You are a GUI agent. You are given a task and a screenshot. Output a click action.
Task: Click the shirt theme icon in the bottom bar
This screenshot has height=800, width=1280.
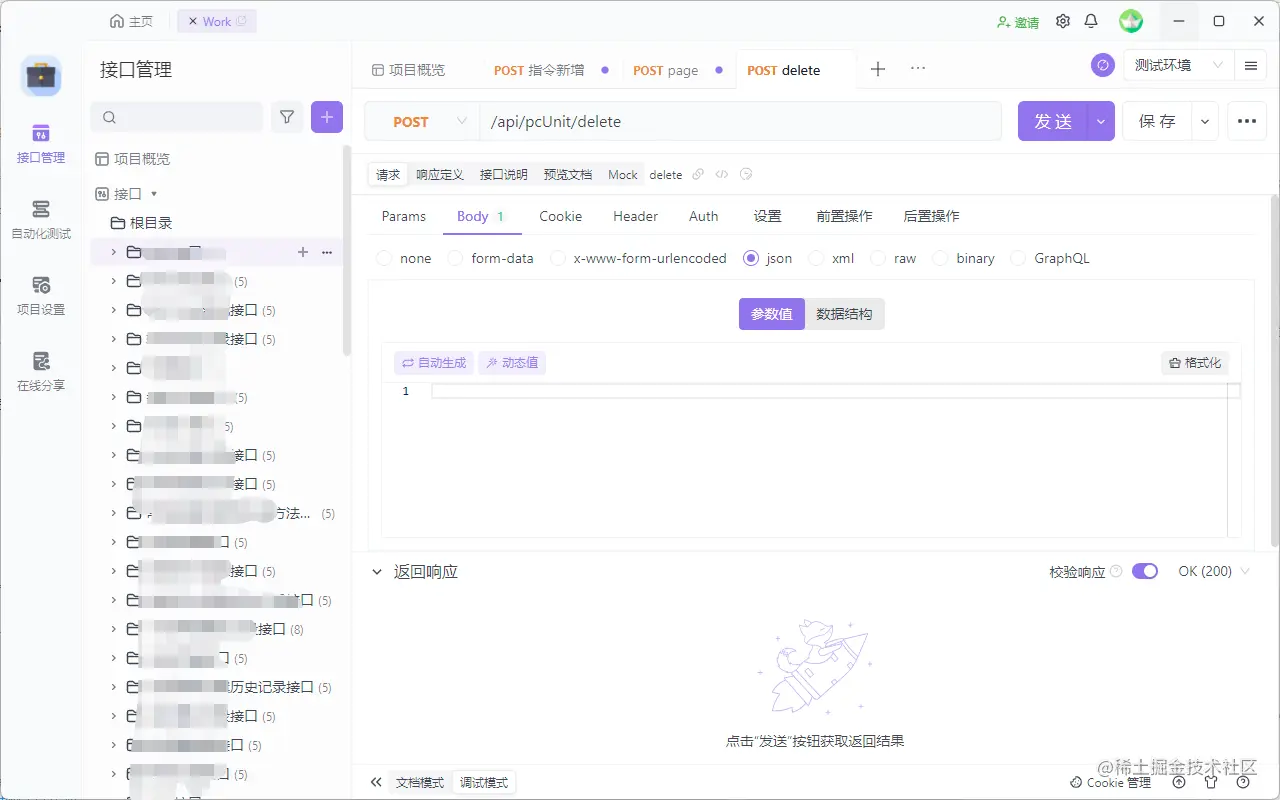pos(1211,782)
